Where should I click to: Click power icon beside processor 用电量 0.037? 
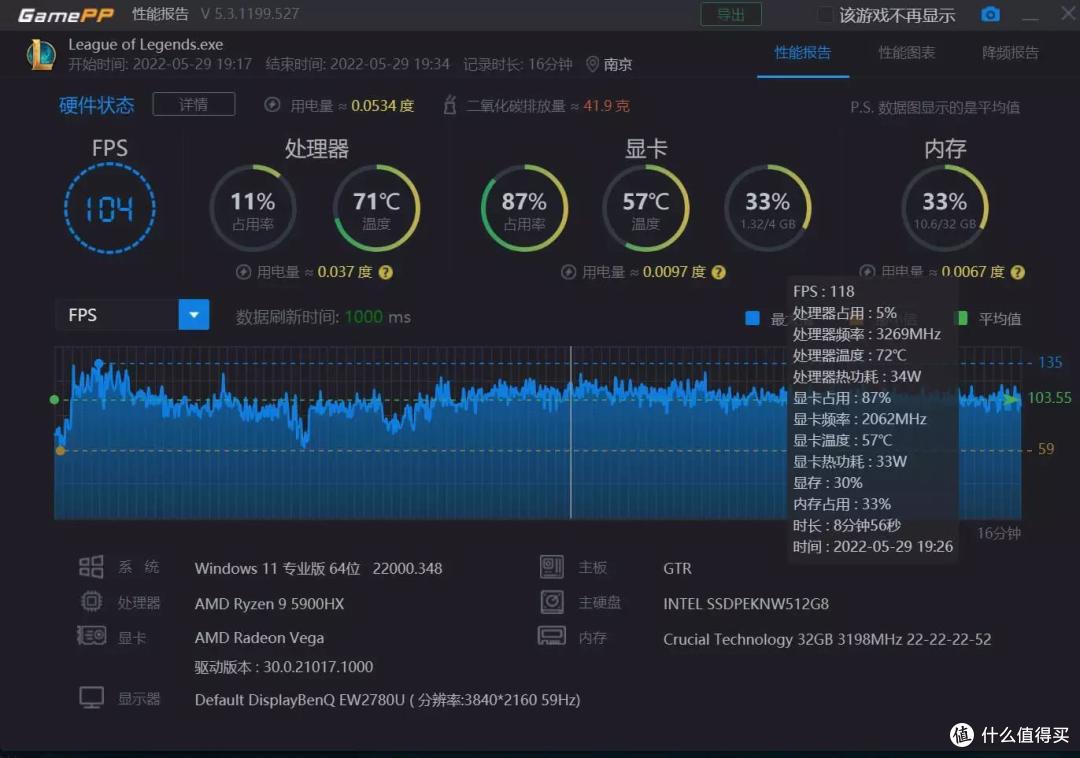(x=243, y=272)
